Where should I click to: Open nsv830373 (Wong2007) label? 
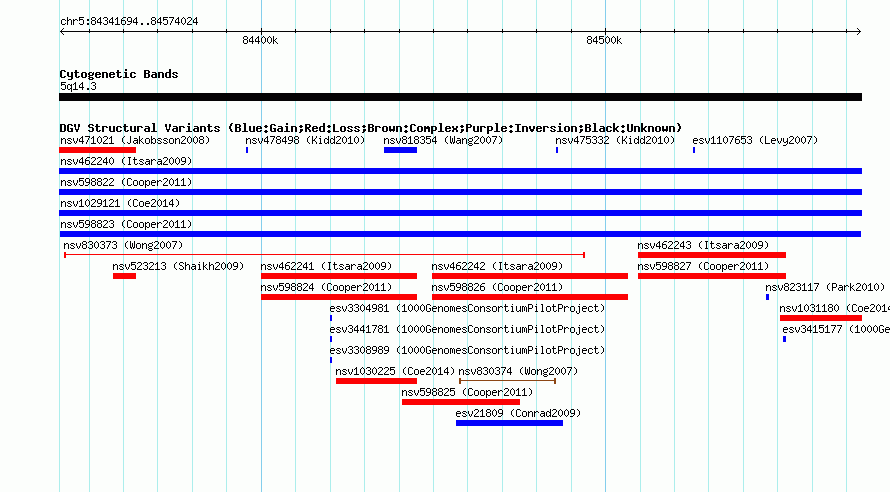tap(123, 245)
